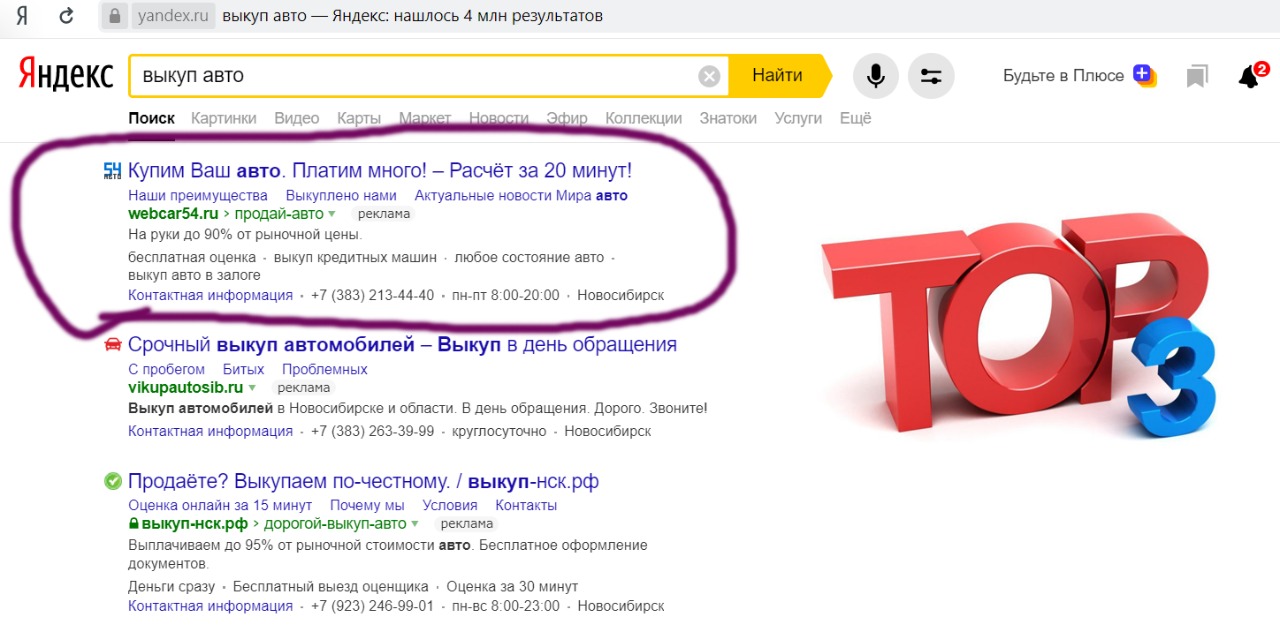The image size is (1280, 632).
Task: Click the выкуп-нск.рф green URL
Action: 195,524
